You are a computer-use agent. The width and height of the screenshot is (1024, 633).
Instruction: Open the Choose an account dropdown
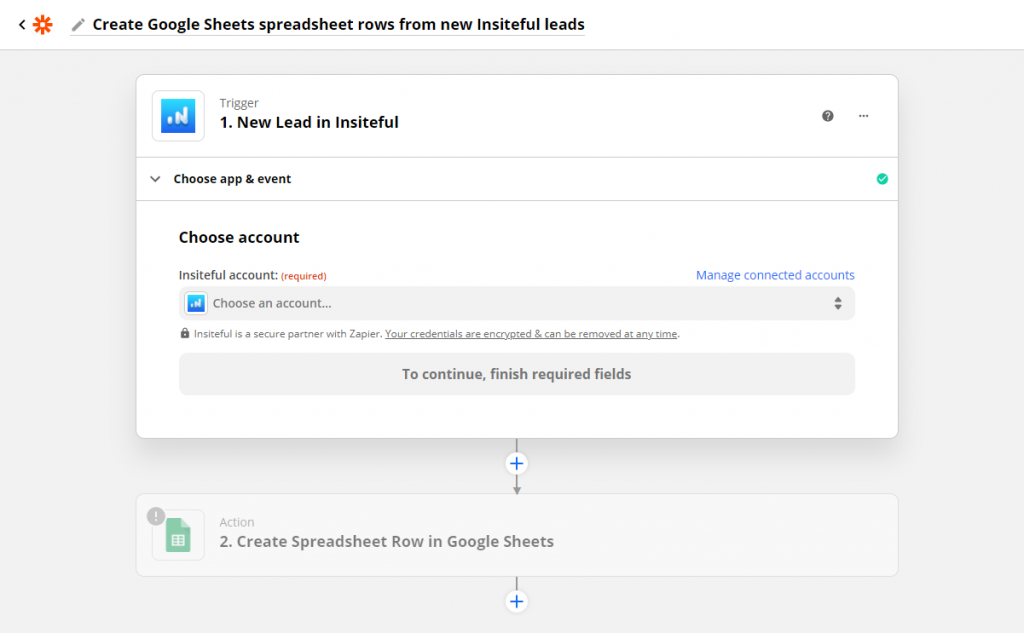point(517,303)
